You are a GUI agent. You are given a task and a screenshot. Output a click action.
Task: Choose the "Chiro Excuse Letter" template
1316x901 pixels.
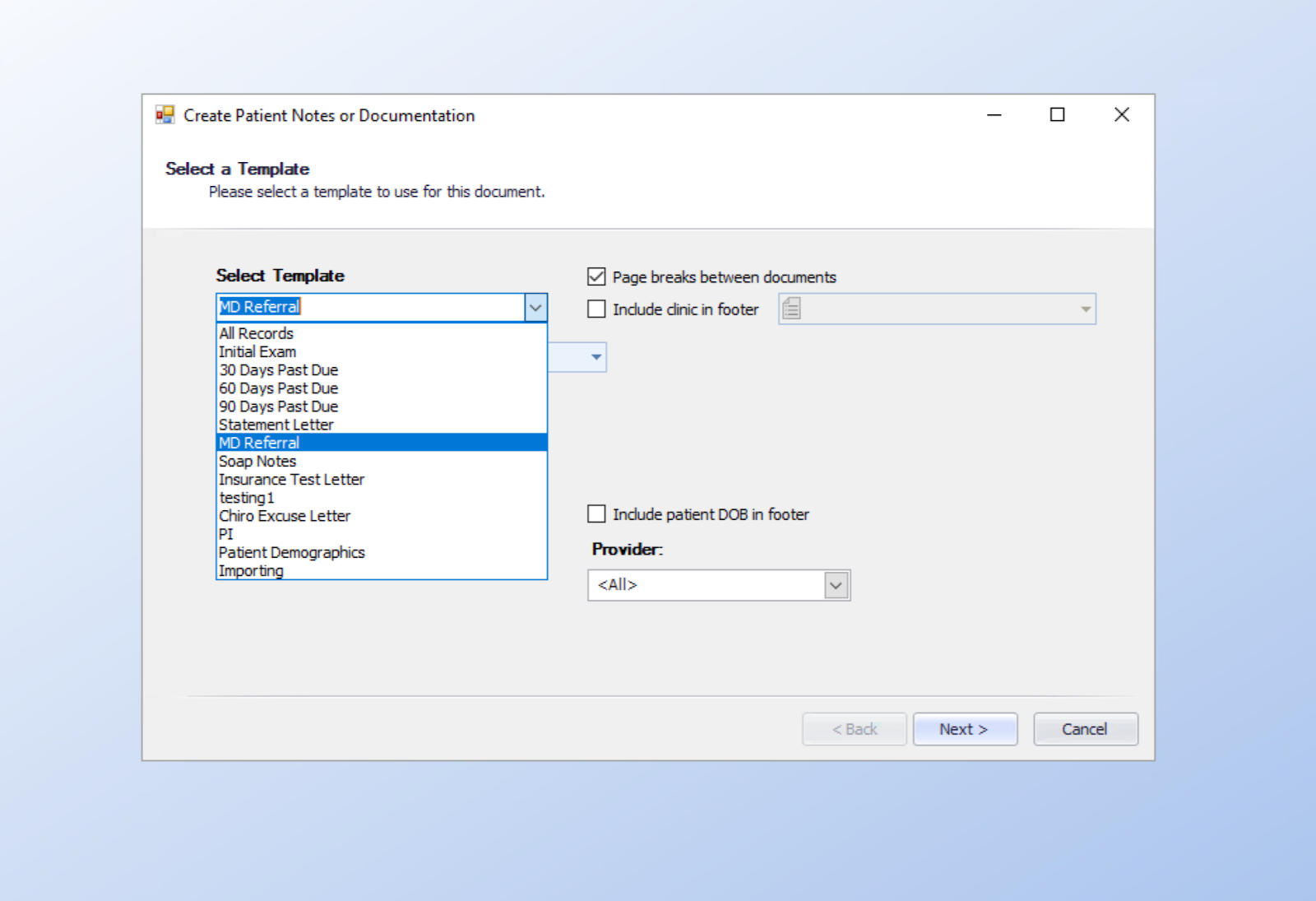(x=284, y=516)
